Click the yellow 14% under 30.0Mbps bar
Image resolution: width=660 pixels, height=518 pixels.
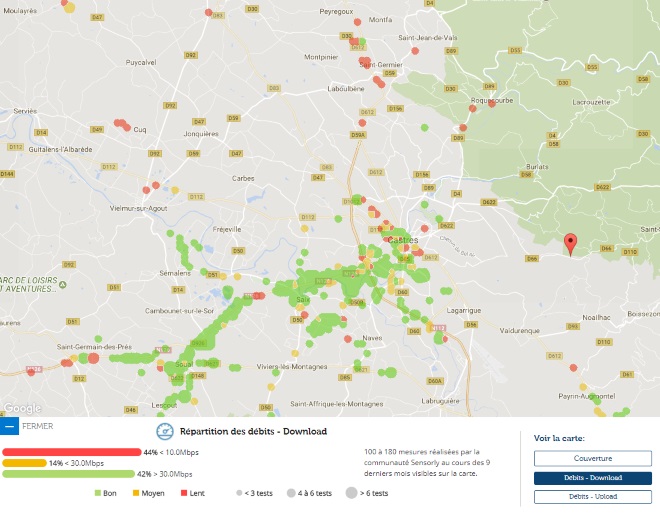(24, 463)
